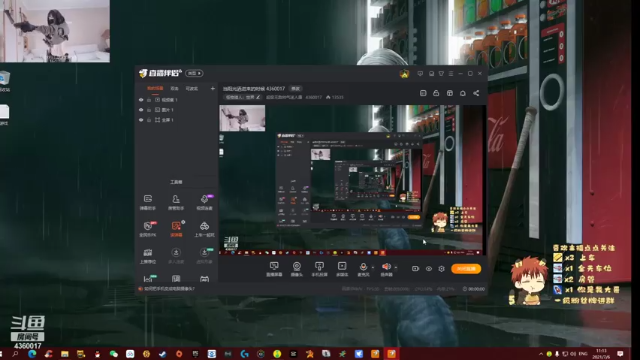Toggle visibility of the 图片 1 layer
The height and width of the screenshot is (360, 640).
click(x=141, y=110)
